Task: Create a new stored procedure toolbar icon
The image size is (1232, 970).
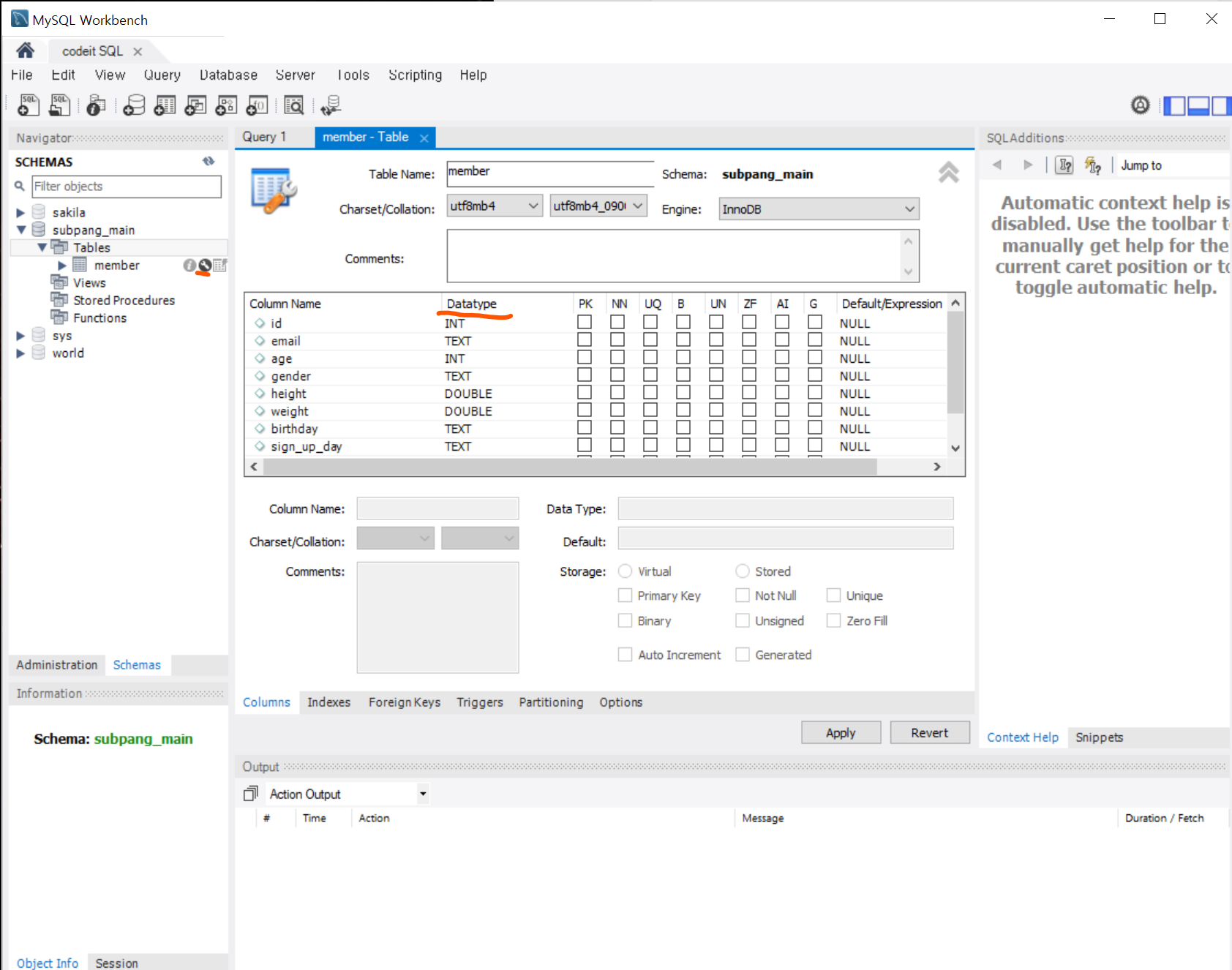Action: click(226, 105)
